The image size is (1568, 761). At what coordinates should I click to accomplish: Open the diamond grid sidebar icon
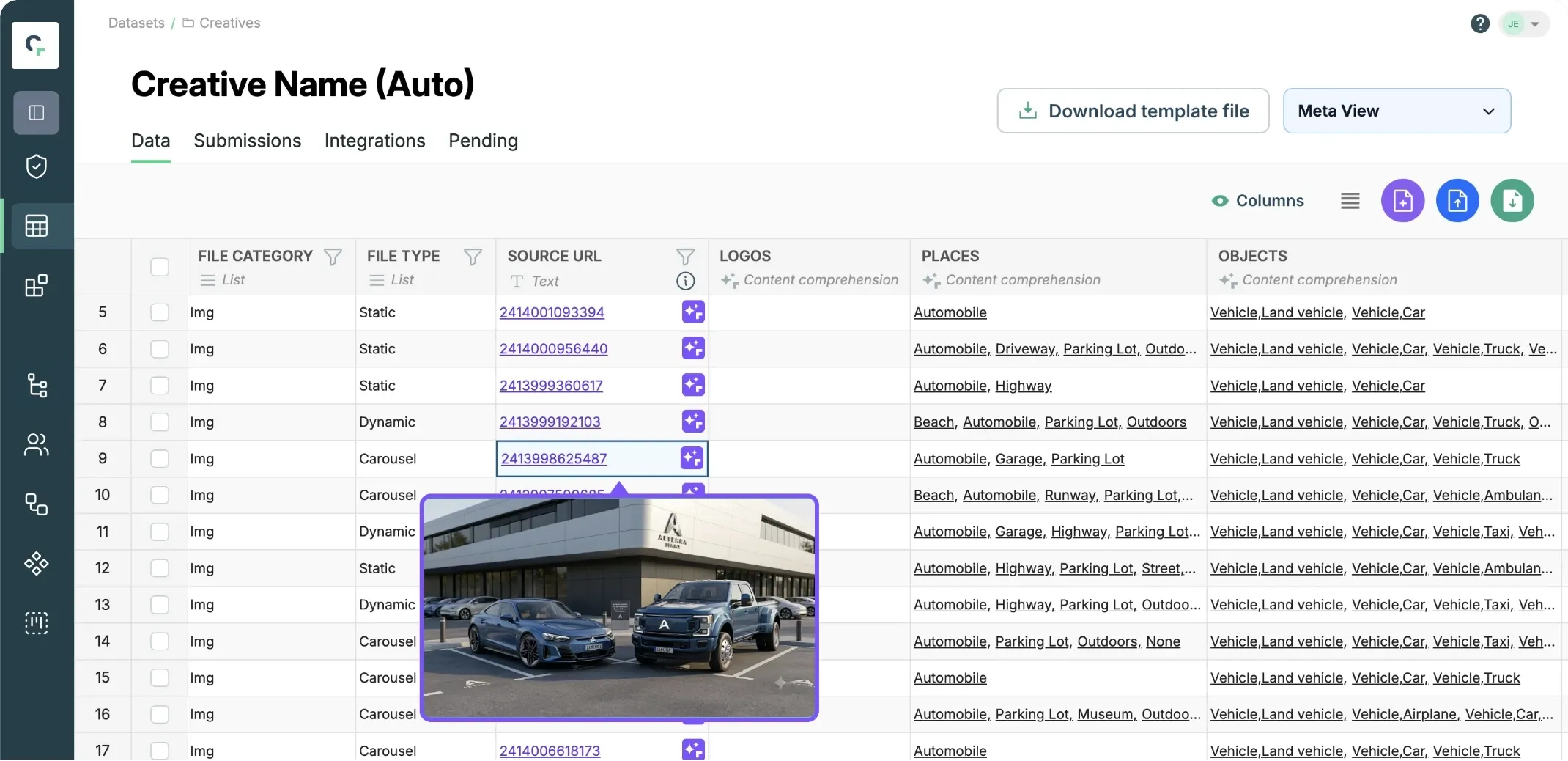[36, 563]
